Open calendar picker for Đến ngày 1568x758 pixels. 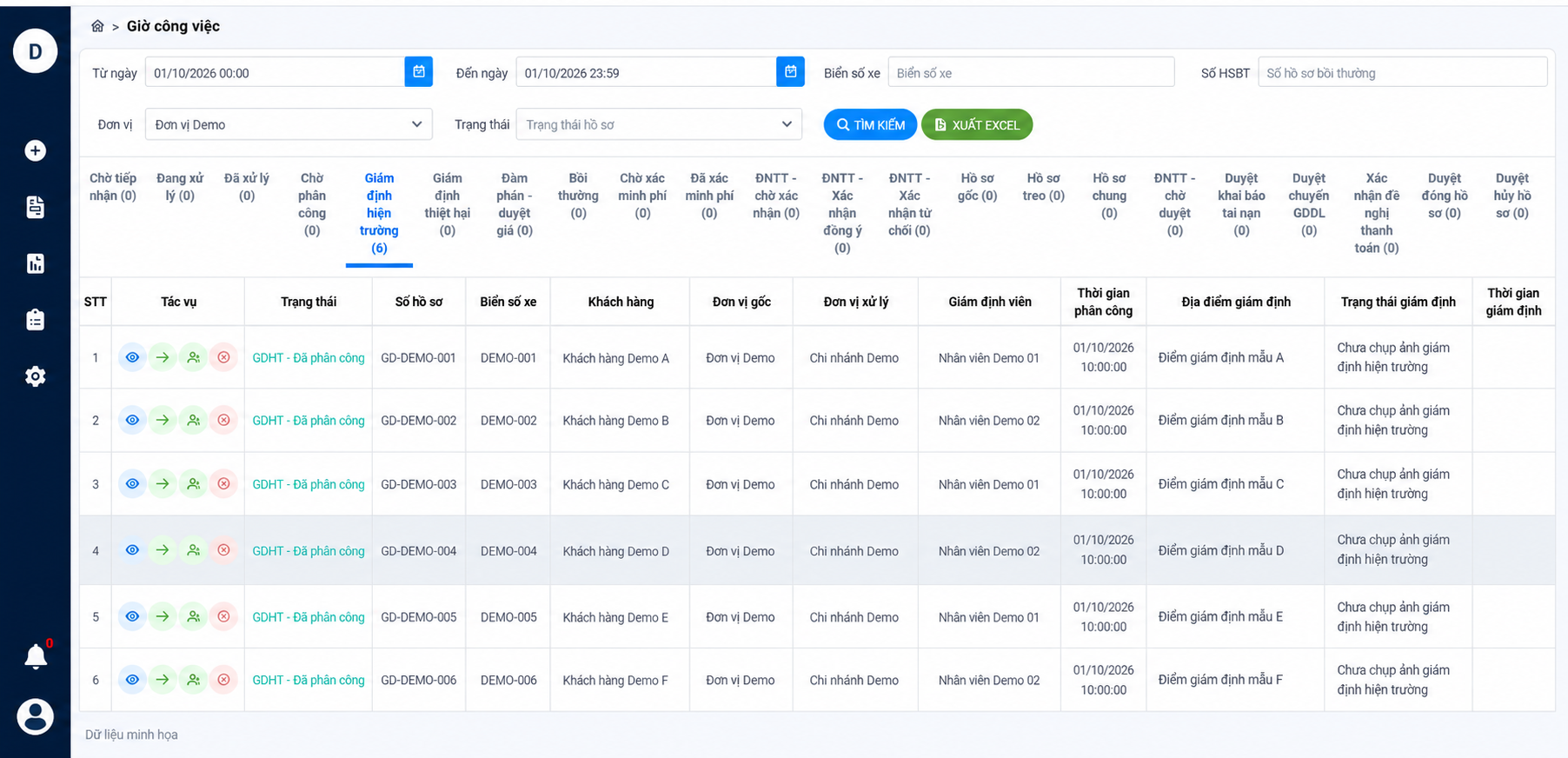(x=790, y=72)
